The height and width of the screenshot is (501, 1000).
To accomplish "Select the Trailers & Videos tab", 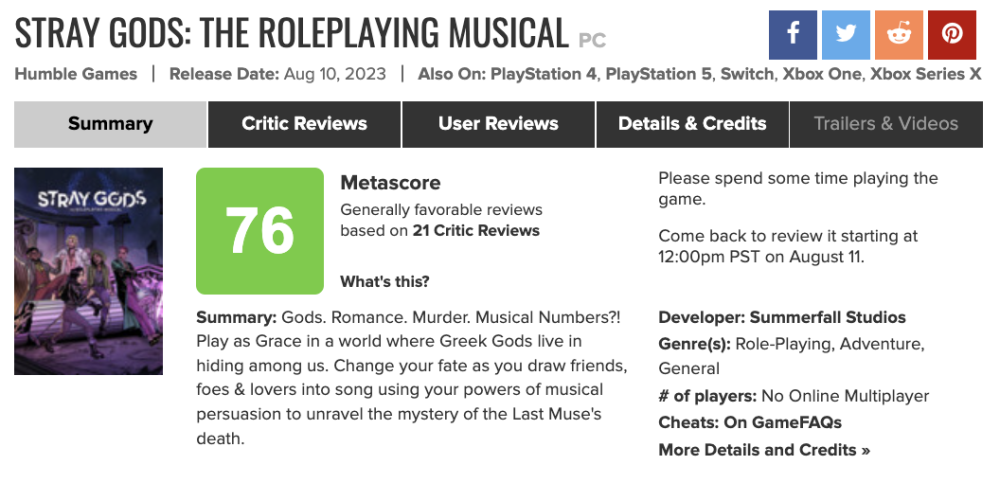I will point(886,124).
